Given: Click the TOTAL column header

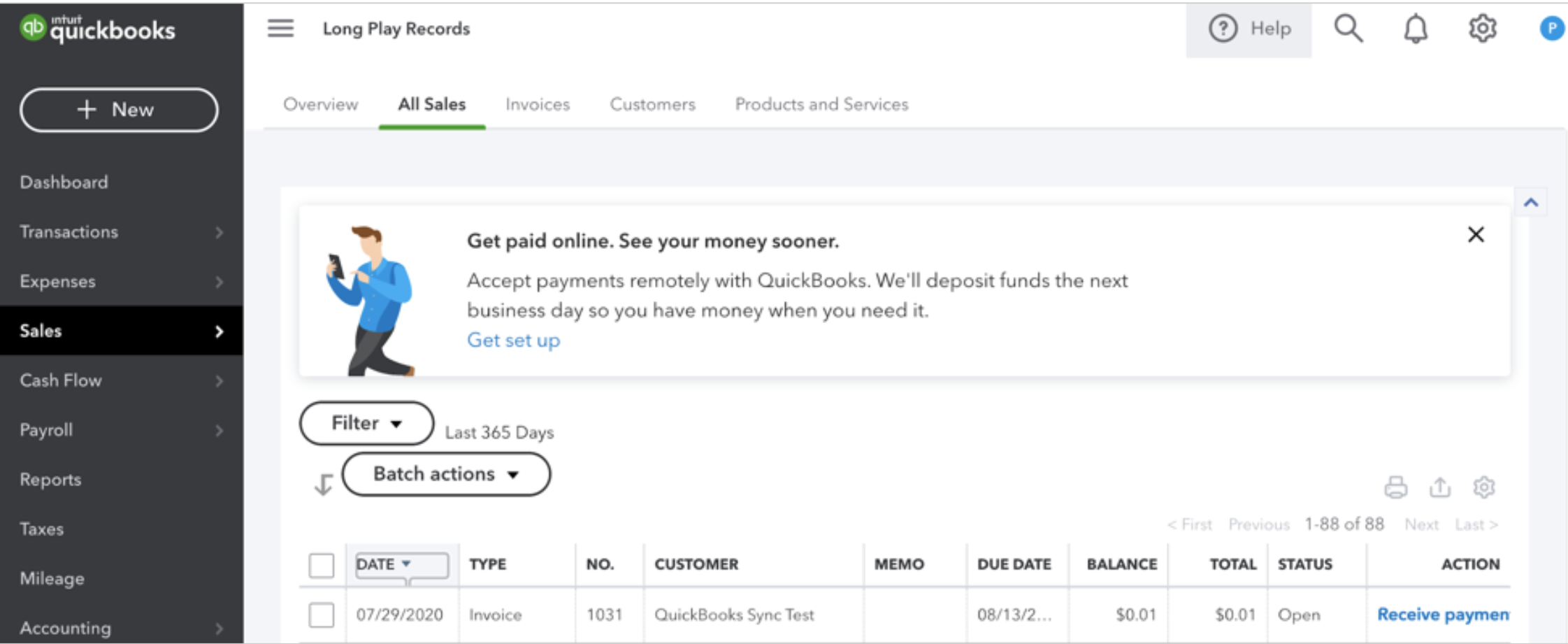Looking at the screenshot, I should [1233, 564].
